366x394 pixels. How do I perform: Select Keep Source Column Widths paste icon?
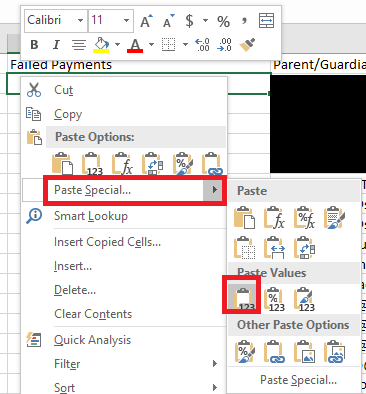[x=275, y=248]
